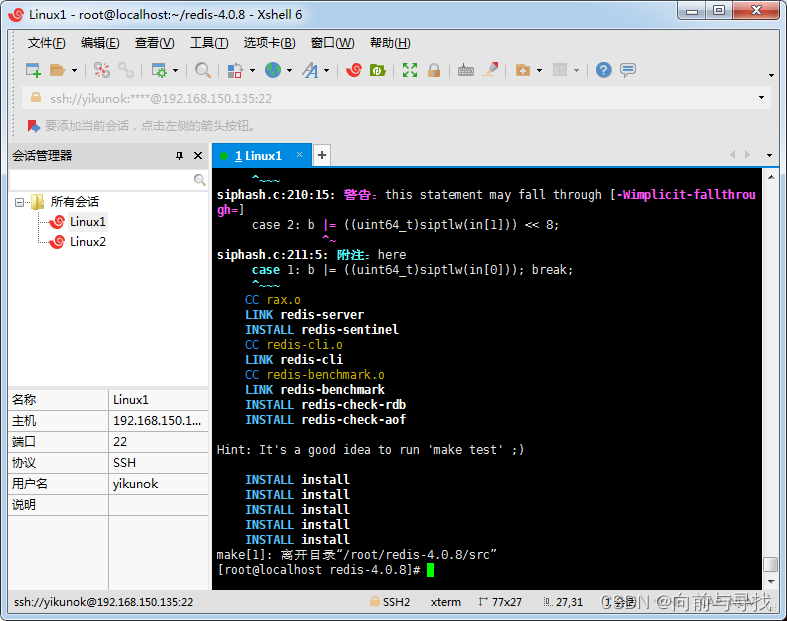Viewport: 787px width, 621px height.
Task: Click the 主机 value 192.168.150.1...
Action: 157,421
